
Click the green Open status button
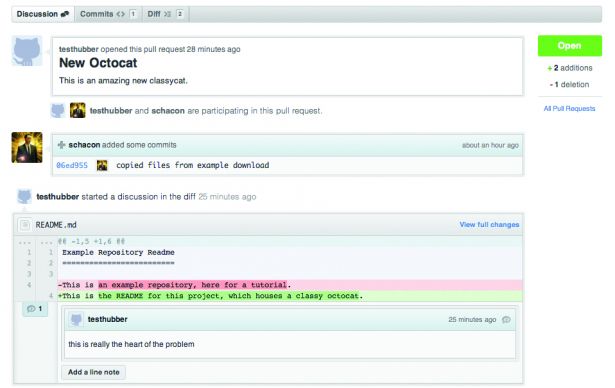coord(570,46)
